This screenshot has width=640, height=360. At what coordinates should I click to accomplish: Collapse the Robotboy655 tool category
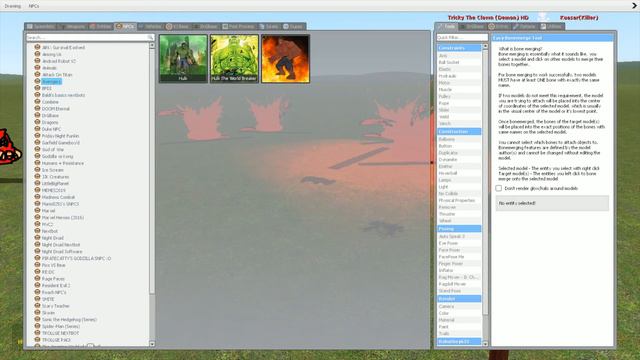pyautogui.click(x=459, y=341)
